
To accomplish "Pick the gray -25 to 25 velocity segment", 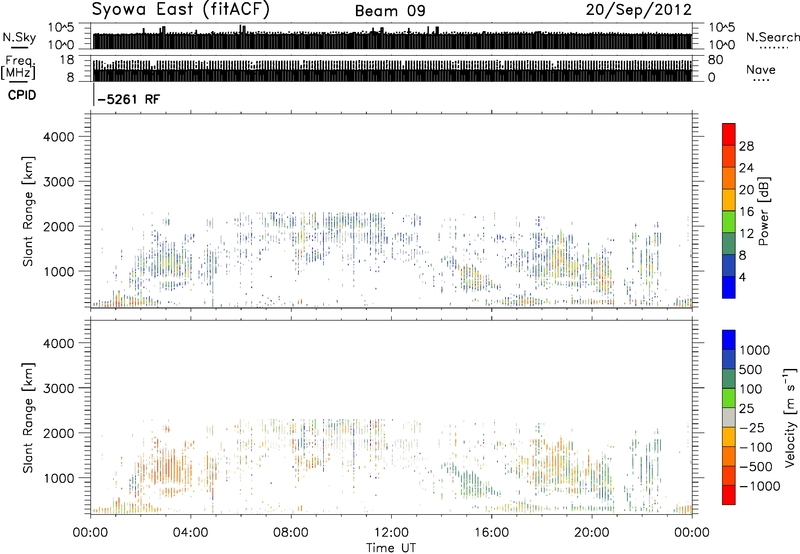I will coord(729,417).
